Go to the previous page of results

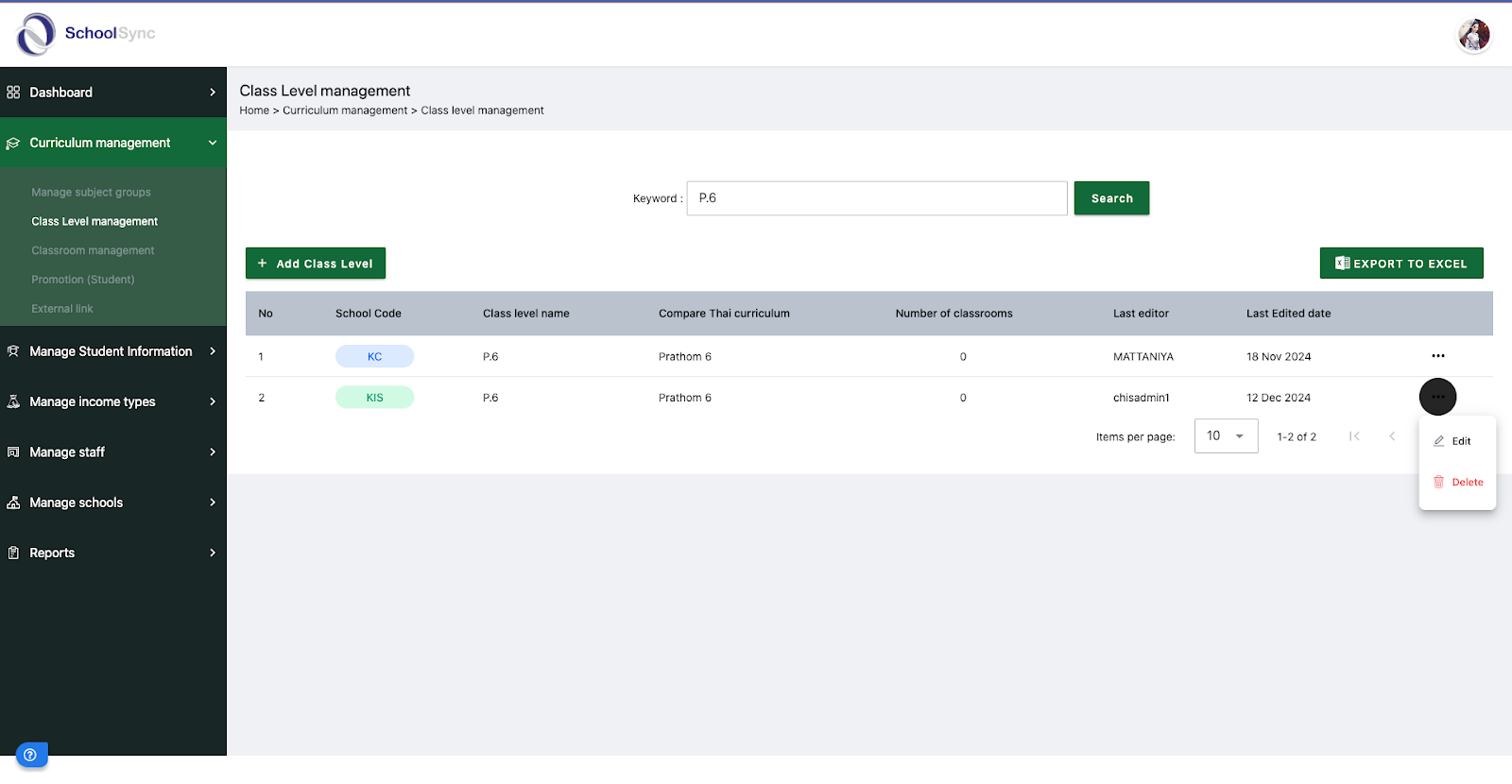(1392, 436)
